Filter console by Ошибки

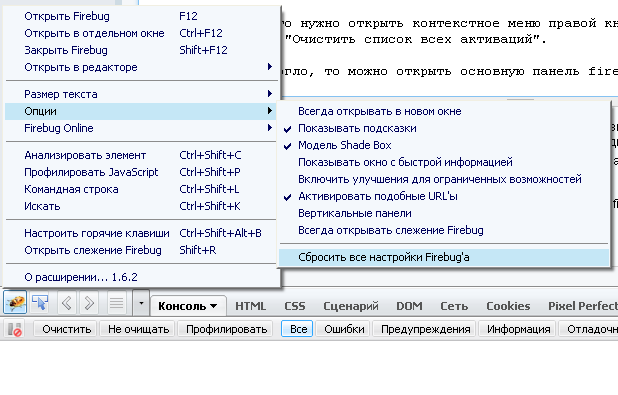click(x=344, y=329)
